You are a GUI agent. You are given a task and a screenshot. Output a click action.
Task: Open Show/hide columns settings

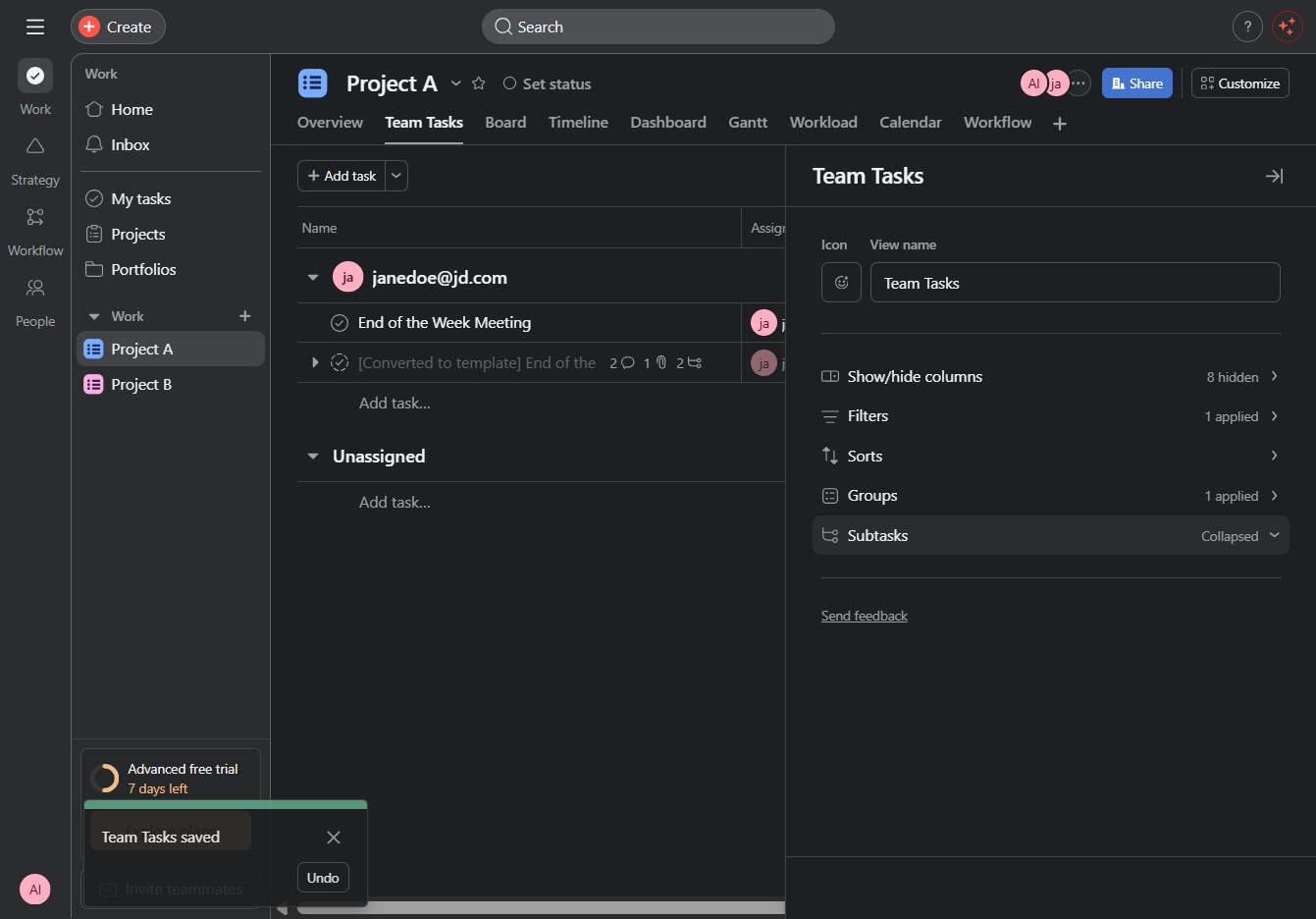1050,377
